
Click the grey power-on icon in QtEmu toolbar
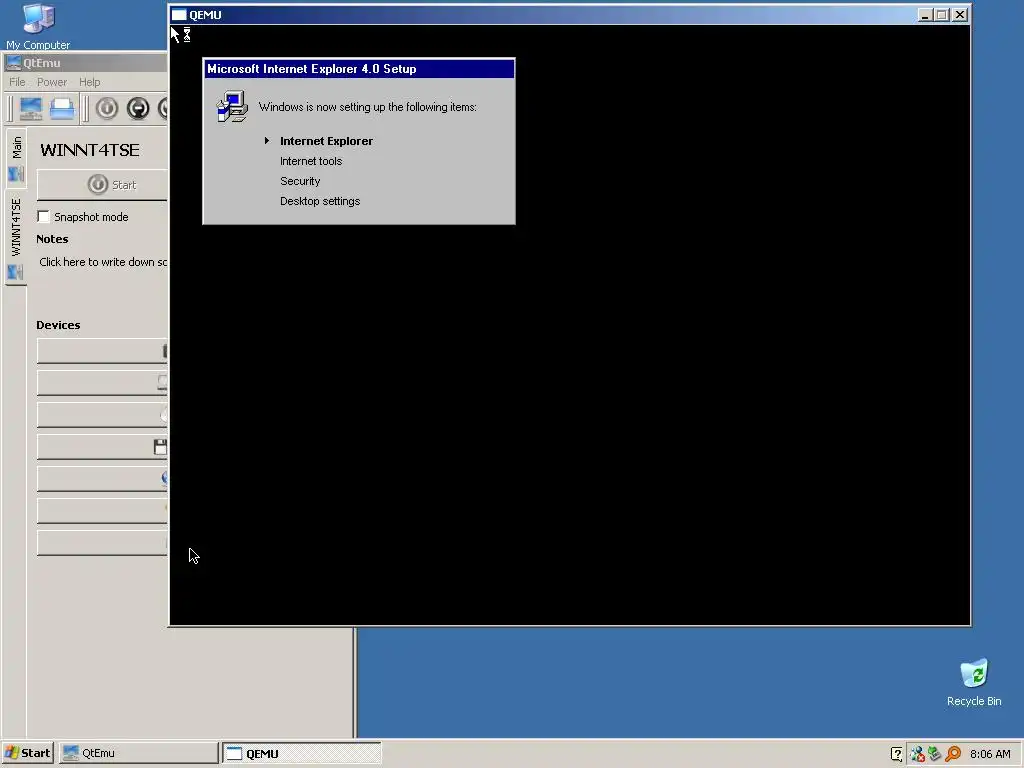[x=106, y=108]
